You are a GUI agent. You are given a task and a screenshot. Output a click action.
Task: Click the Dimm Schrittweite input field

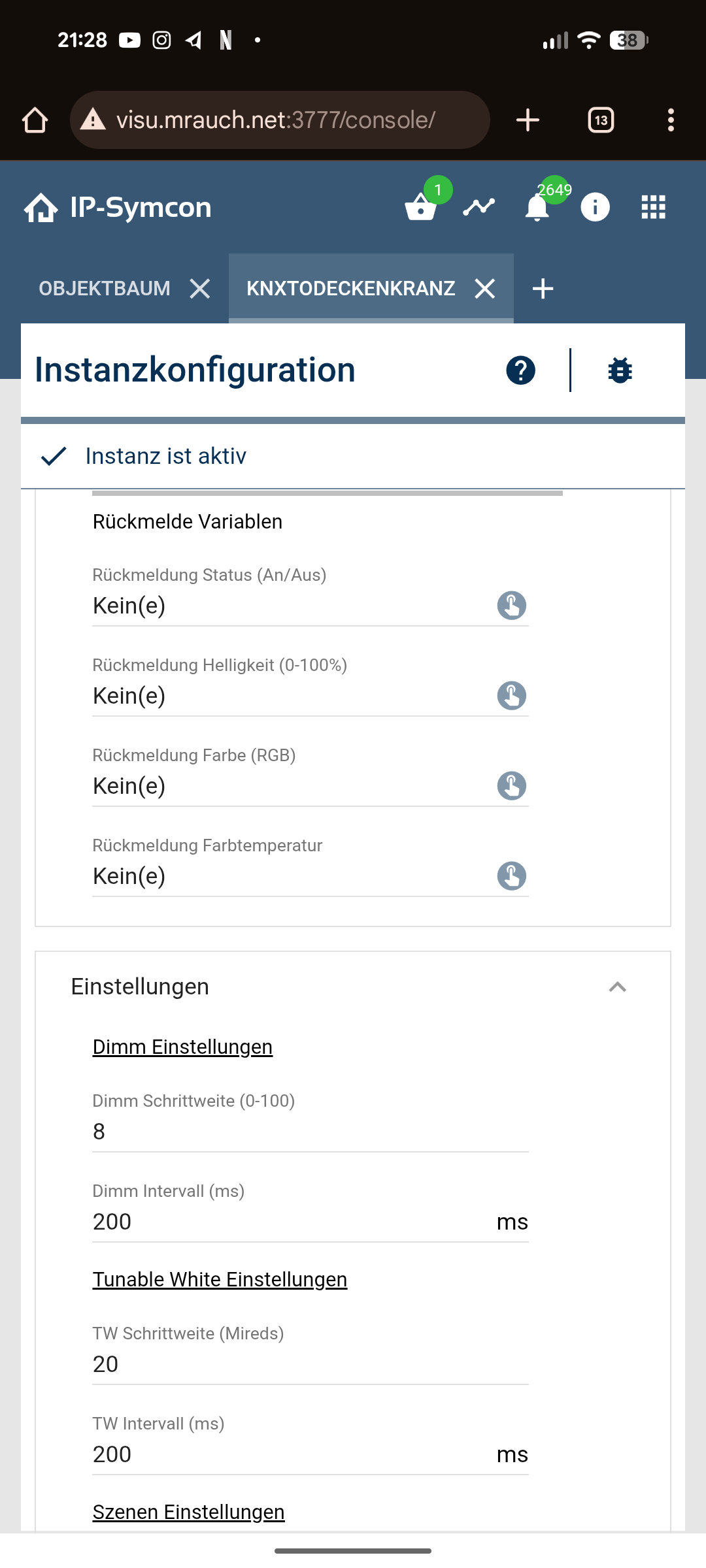click(x=310, y=1132)
